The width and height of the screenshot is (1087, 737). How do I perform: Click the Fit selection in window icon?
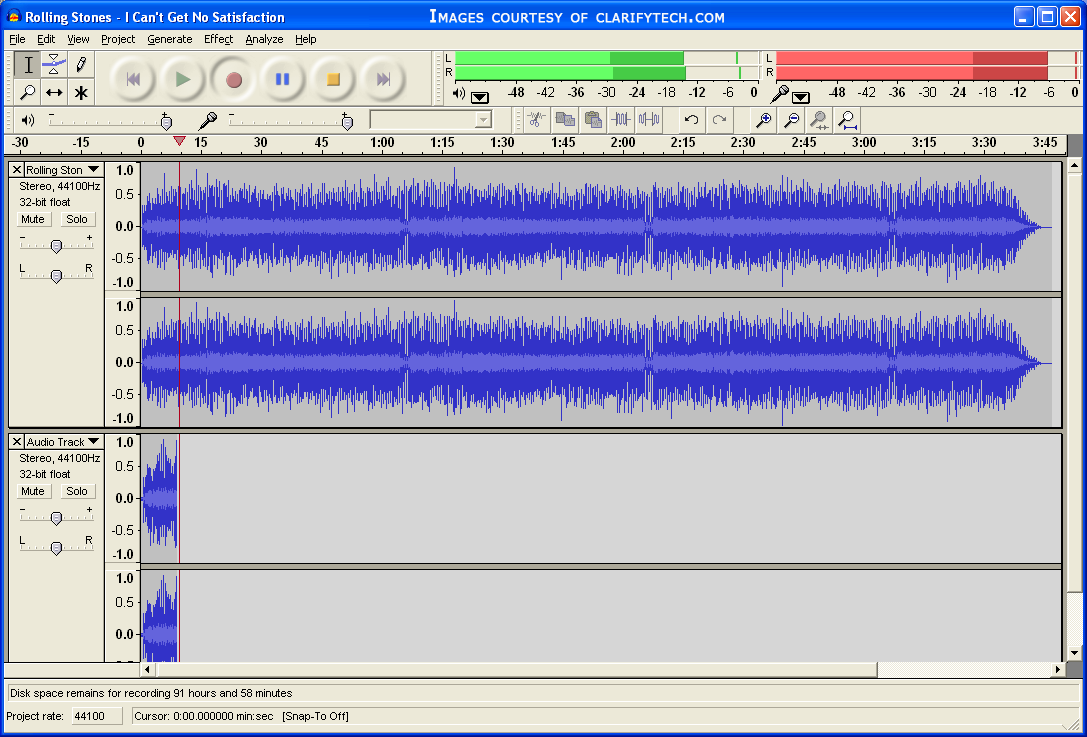click(x=819, y=120)
